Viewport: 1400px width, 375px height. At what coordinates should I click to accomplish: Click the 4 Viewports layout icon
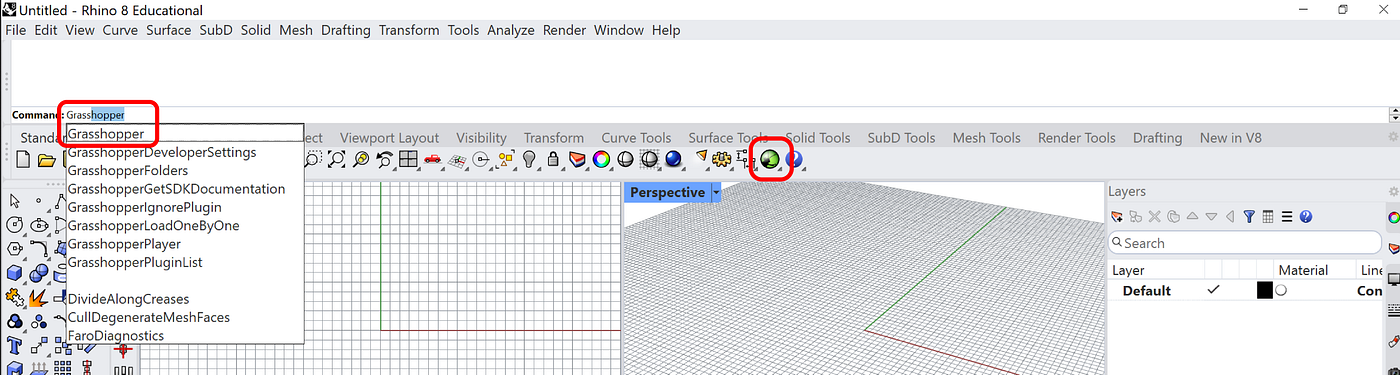point(408,159)
